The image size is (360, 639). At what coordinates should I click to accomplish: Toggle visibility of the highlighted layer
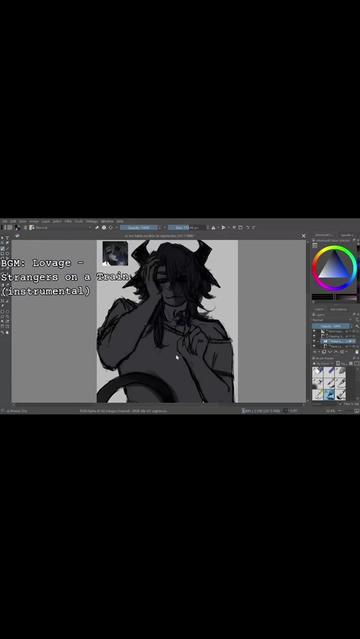314,341
